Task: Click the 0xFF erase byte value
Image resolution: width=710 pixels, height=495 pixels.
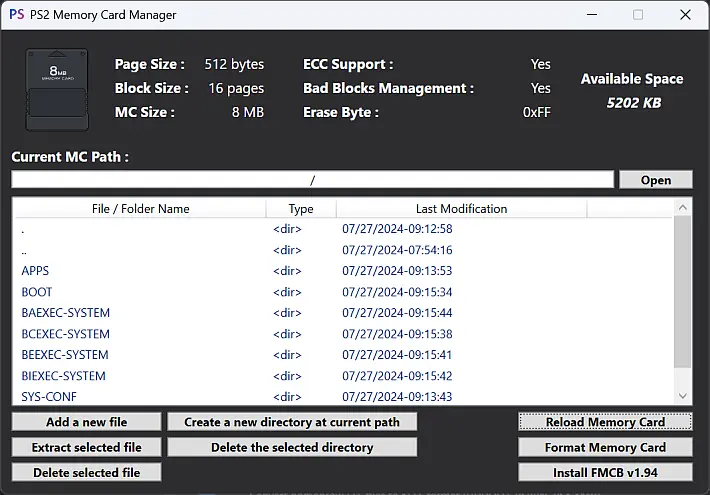Action: click(x=537, y=112)
